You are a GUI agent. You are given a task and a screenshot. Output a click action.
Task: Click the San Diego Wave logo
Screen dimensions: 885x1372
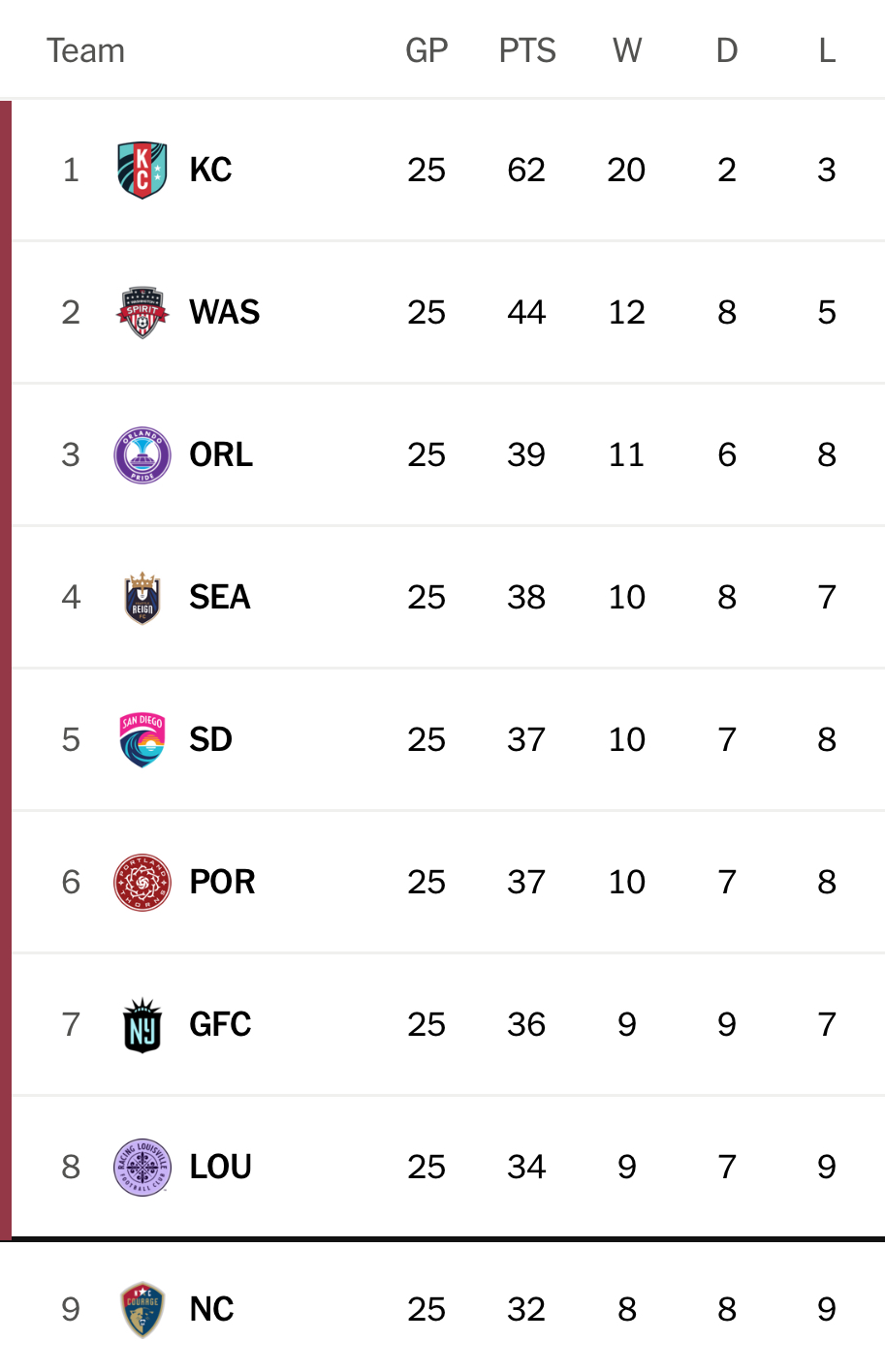pos(142,740)
